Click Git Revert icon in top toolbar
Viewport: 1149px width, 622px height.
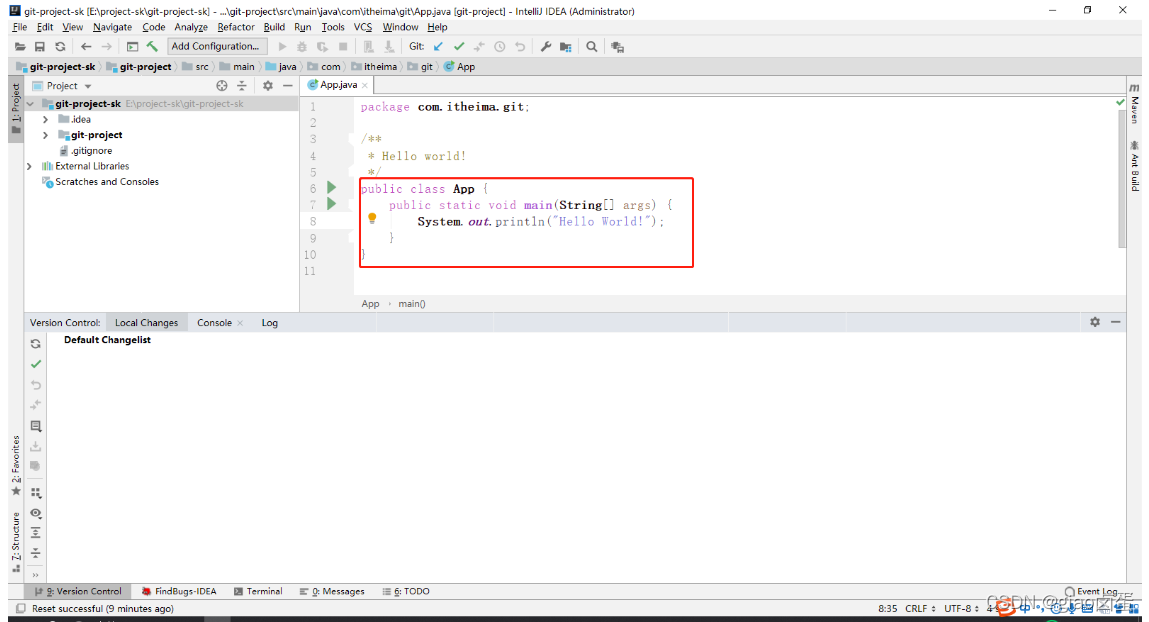coord(520,46)
